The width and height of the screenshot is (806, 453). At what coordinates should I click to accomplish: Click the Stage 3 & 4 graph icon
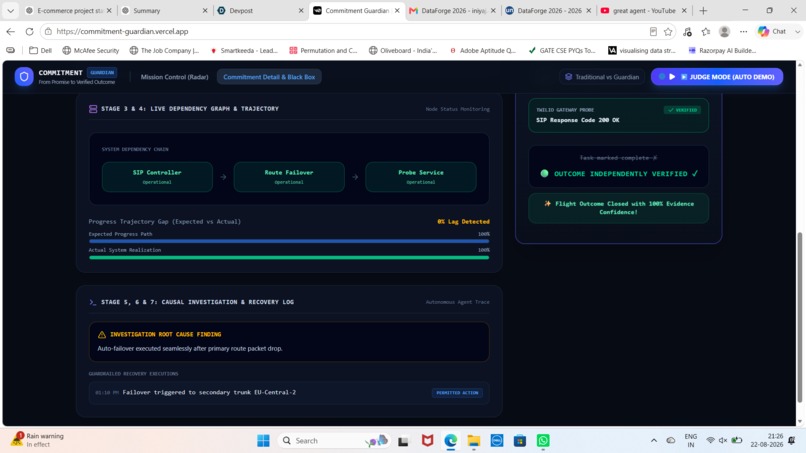93,109
